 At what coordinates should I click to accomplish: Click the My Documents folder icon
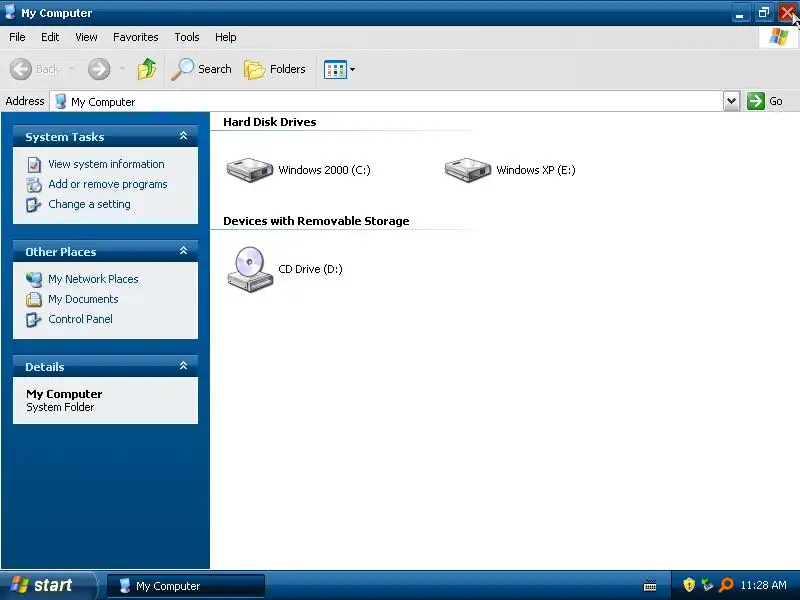click(34, 299)
